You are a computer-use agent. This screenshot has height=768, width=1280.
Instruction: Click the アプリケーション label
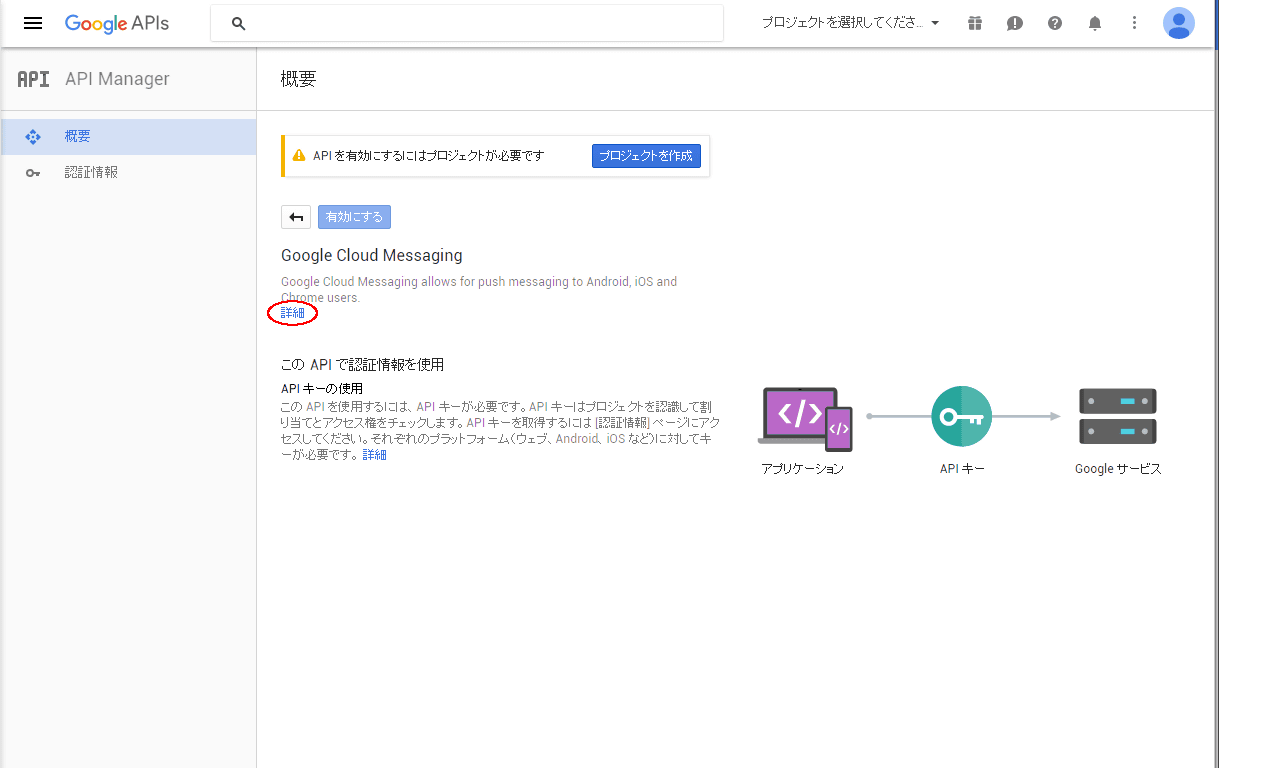[802, 469]
